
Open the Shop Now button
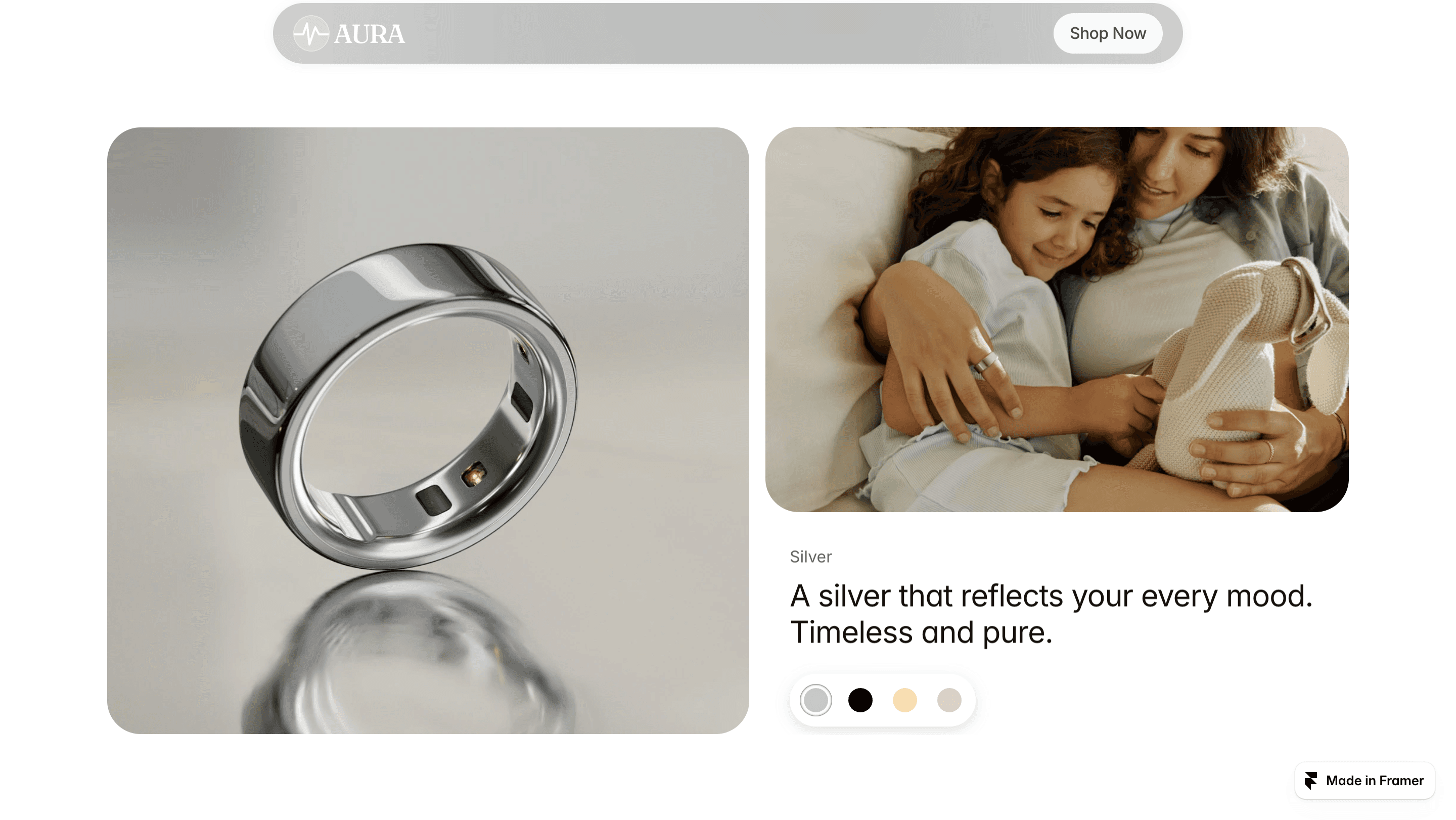(1107, 33)
